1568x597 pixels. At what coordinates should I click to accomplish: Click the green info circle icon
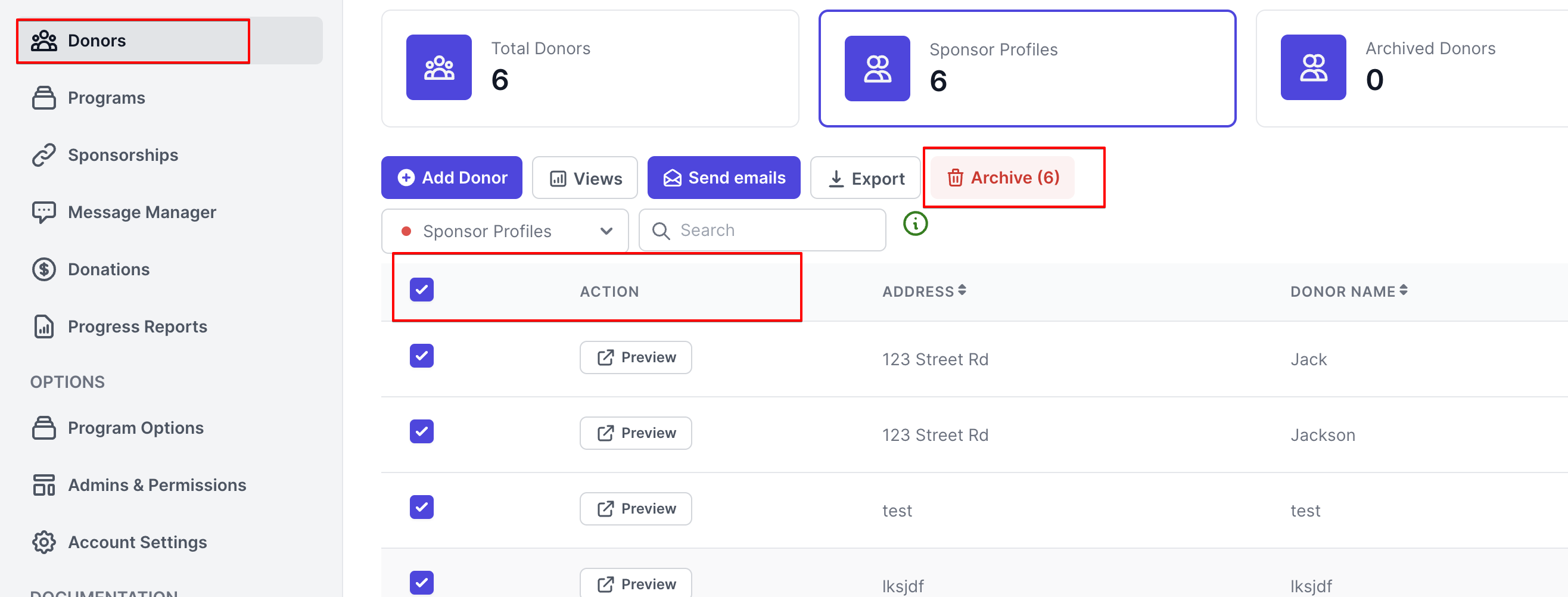tap(915, 224)
